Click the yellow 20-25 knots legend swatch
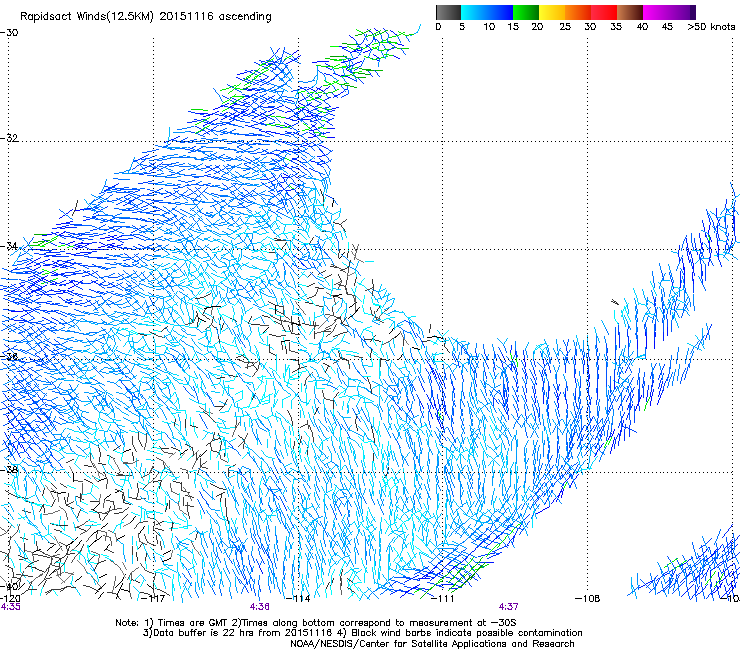This screenshot has width=740, height=650. coord(552,12)
